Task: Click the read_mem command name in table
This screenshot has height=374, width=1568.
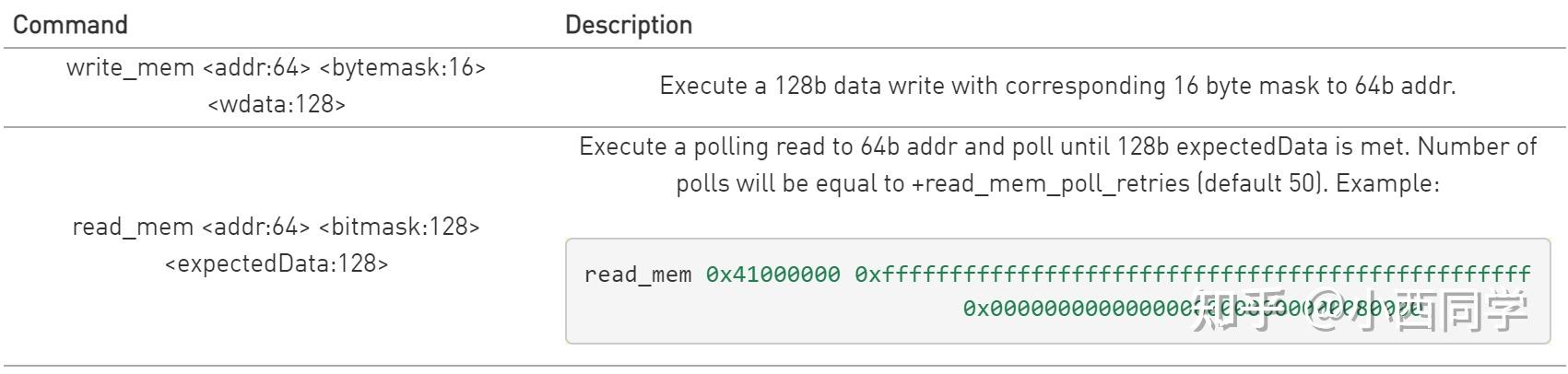Action: tap(134, 227)
